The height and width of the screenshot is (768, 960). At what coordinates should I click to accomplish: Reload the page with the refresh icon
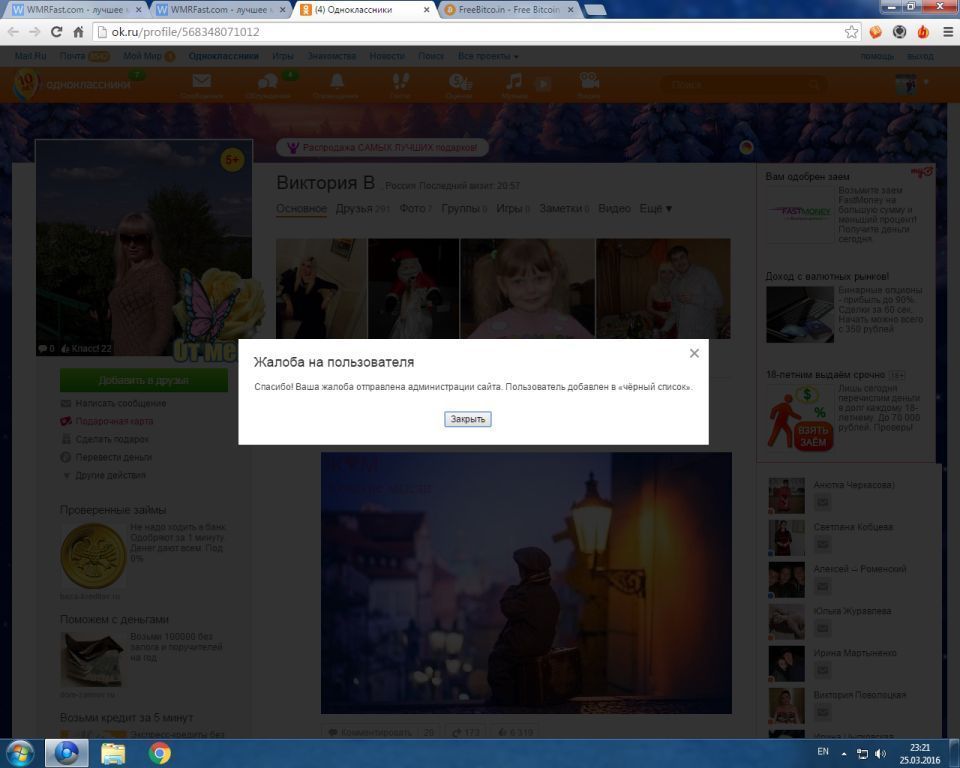coord(56,32)
